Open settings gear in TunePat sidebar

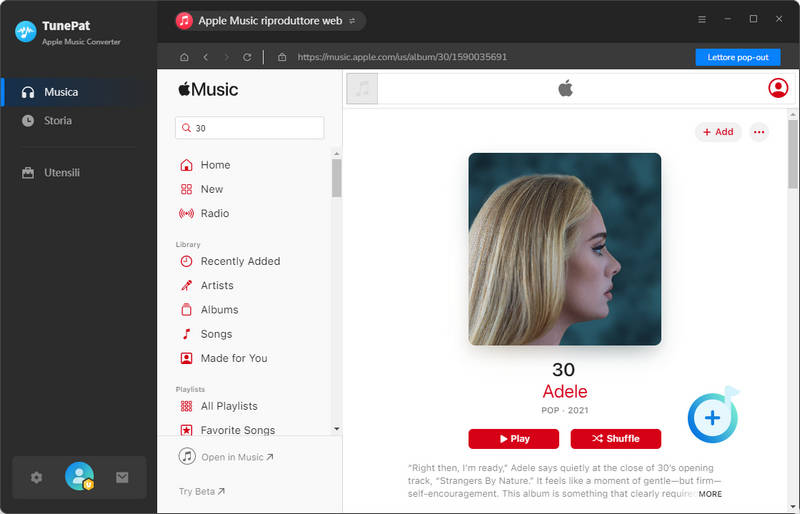36,477
